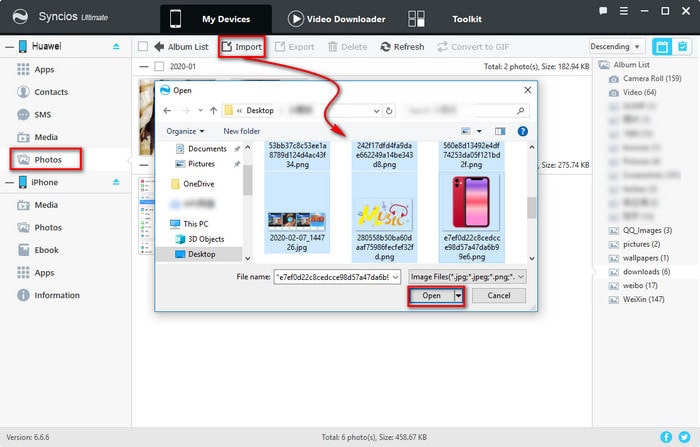Click the Import toolbar button
This screenshot has height=447, width=700.
click(x=241, y=47)
